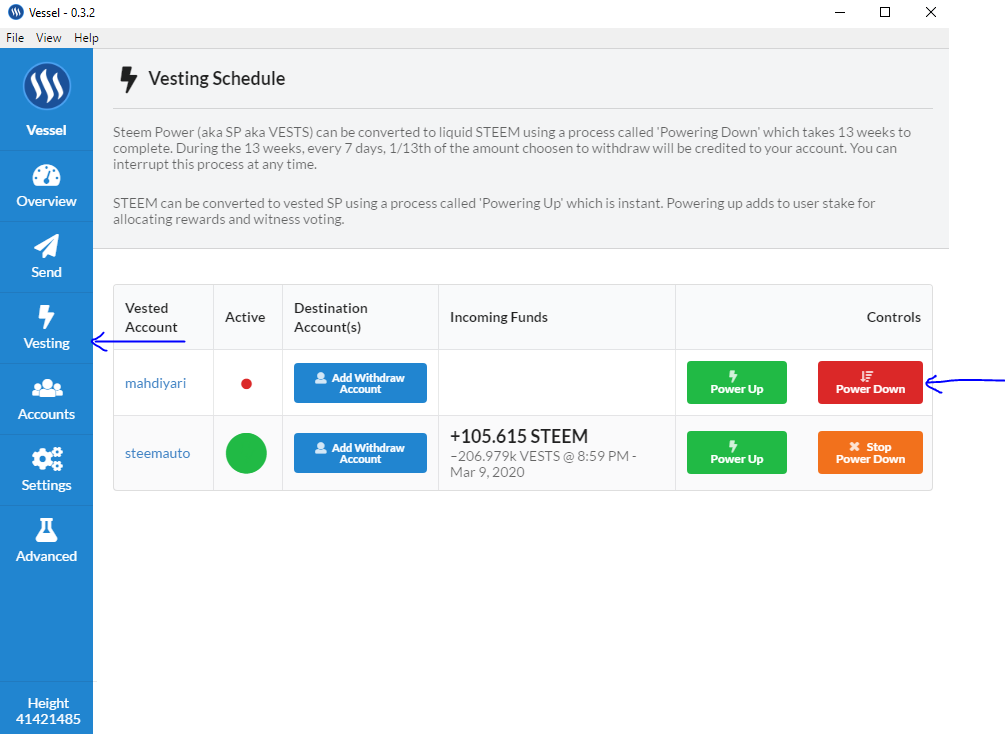Image resolution: width=1005 pixels, height=734 pixels.
Task: Open the Help menu
Action: coord(86,38)
